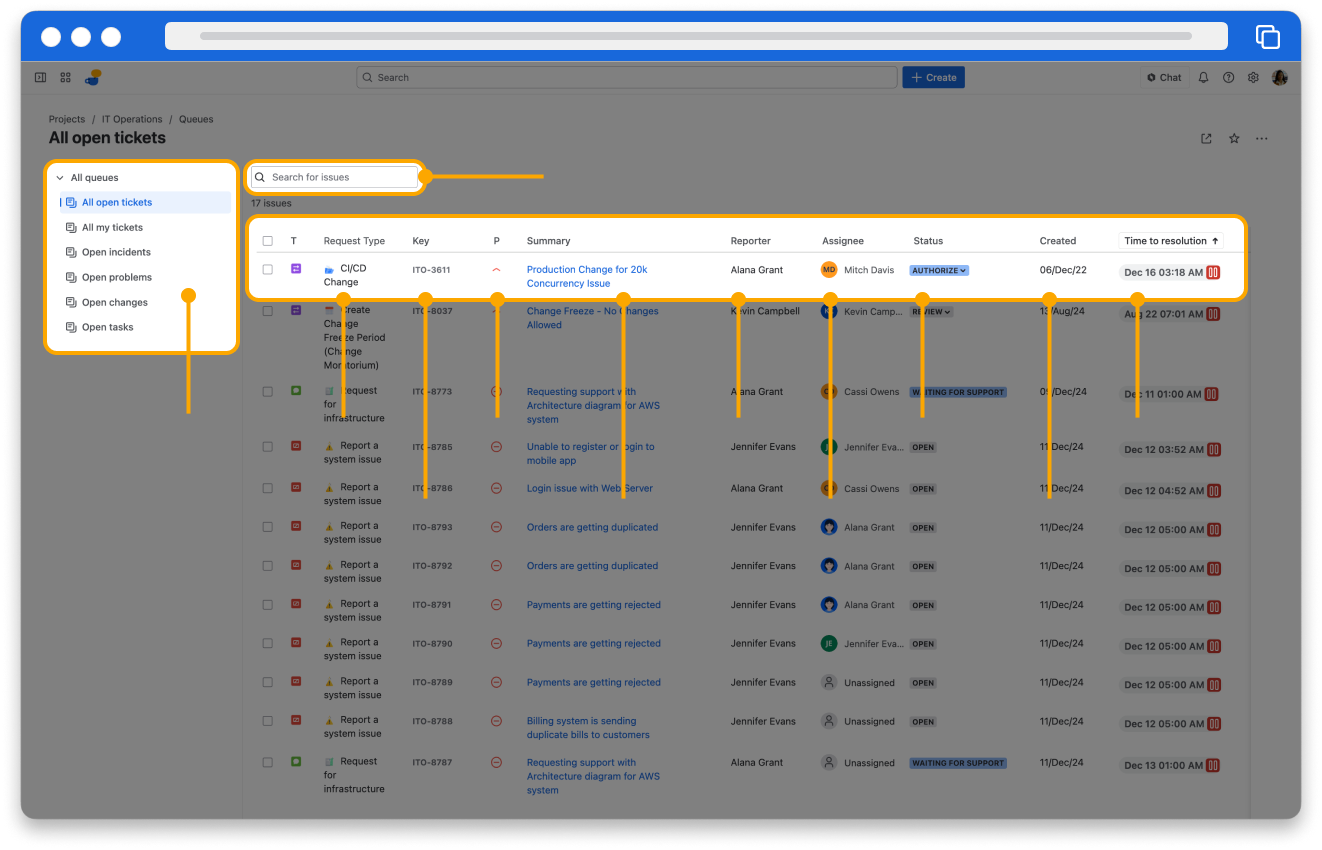Click the ITO-8790 issue key
Screen dimensions: 1322x850
(432, 644)
